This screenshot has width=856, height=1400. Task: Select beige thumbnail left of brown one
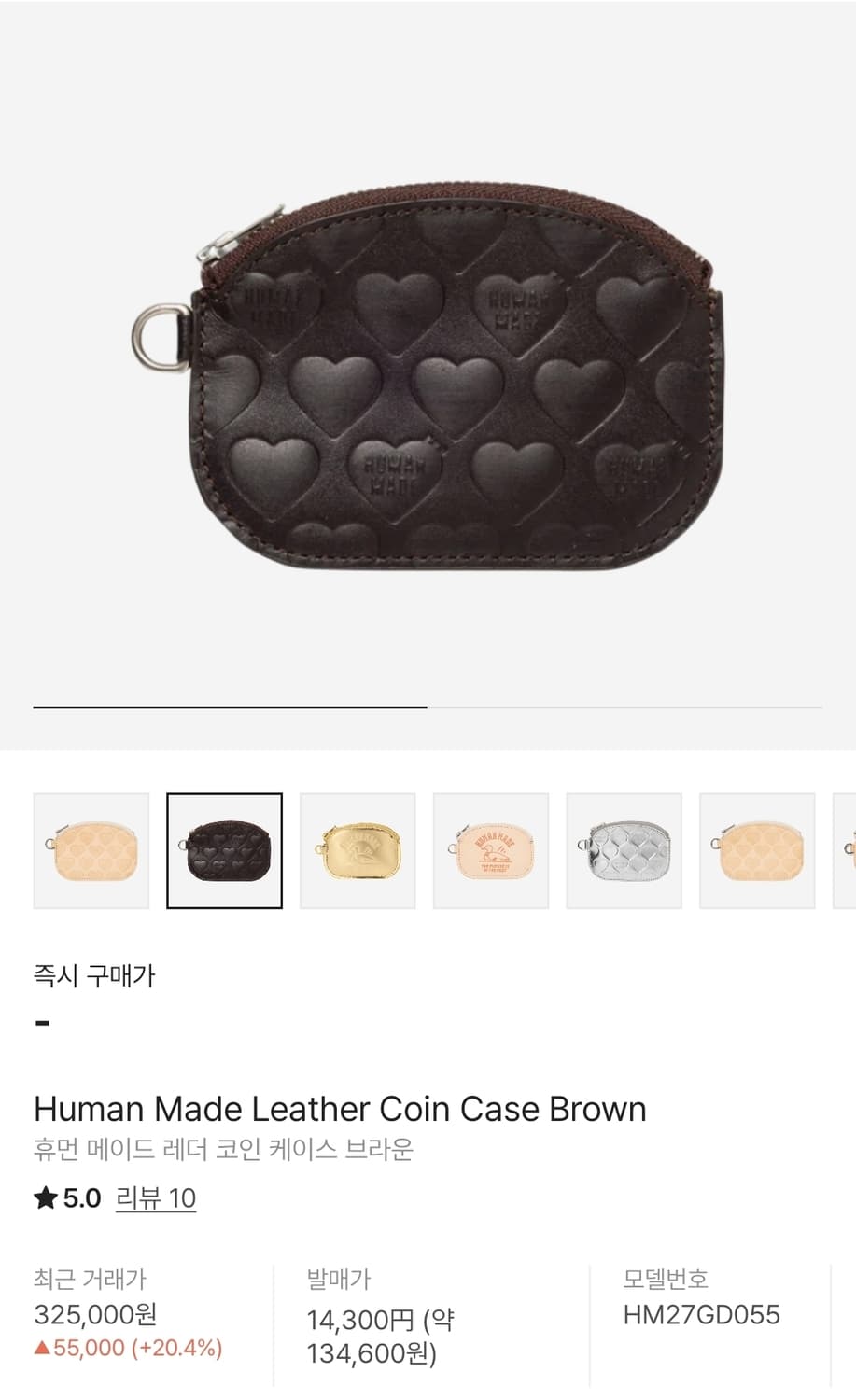click(x=91, y=850)
